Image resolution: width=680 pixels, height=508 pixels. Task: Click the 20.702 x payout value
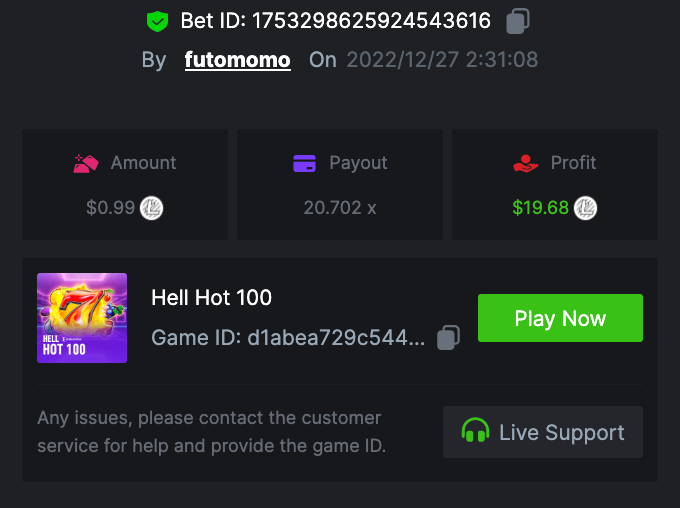340,208
